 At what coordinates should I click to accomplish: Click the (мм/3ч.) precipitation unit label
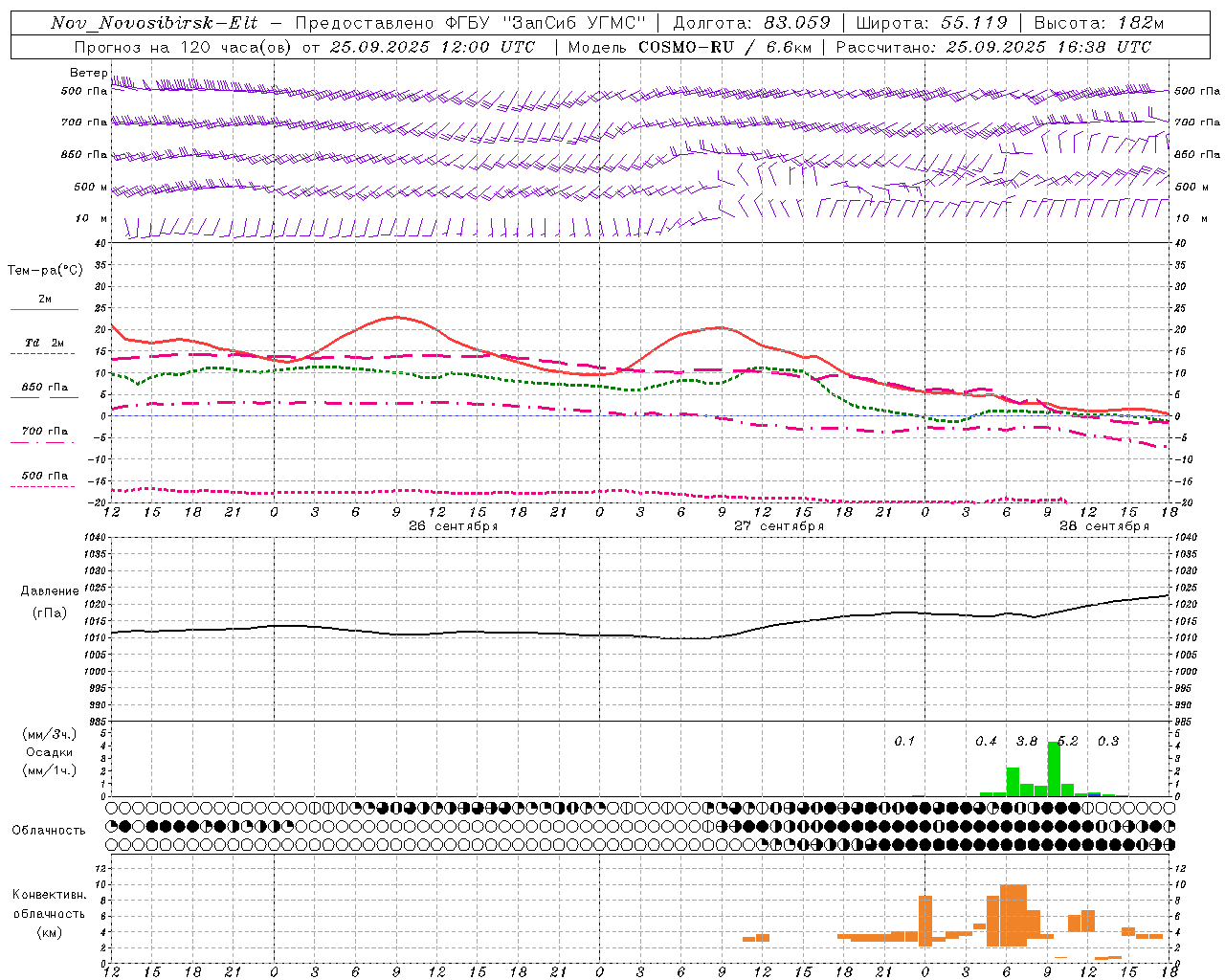click(50, 734)
